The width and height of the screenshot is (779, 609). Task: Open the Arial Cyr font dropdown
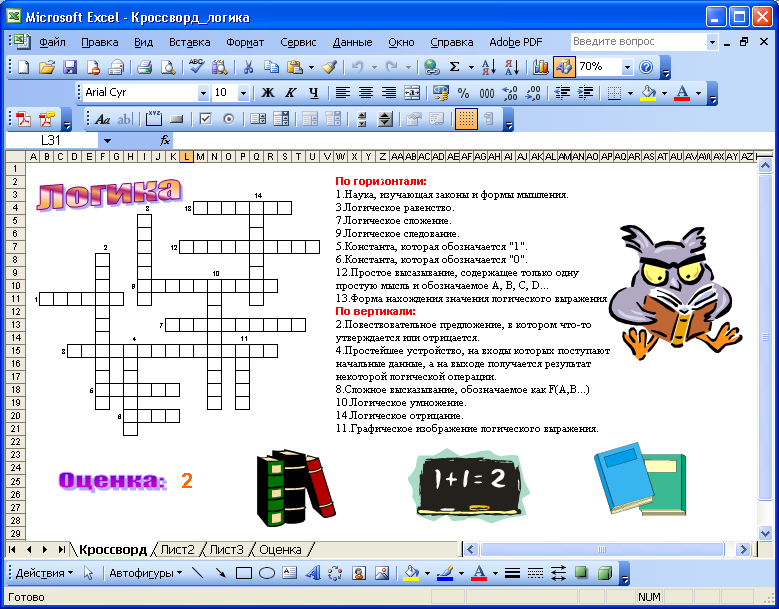click(x=203, y=93)
